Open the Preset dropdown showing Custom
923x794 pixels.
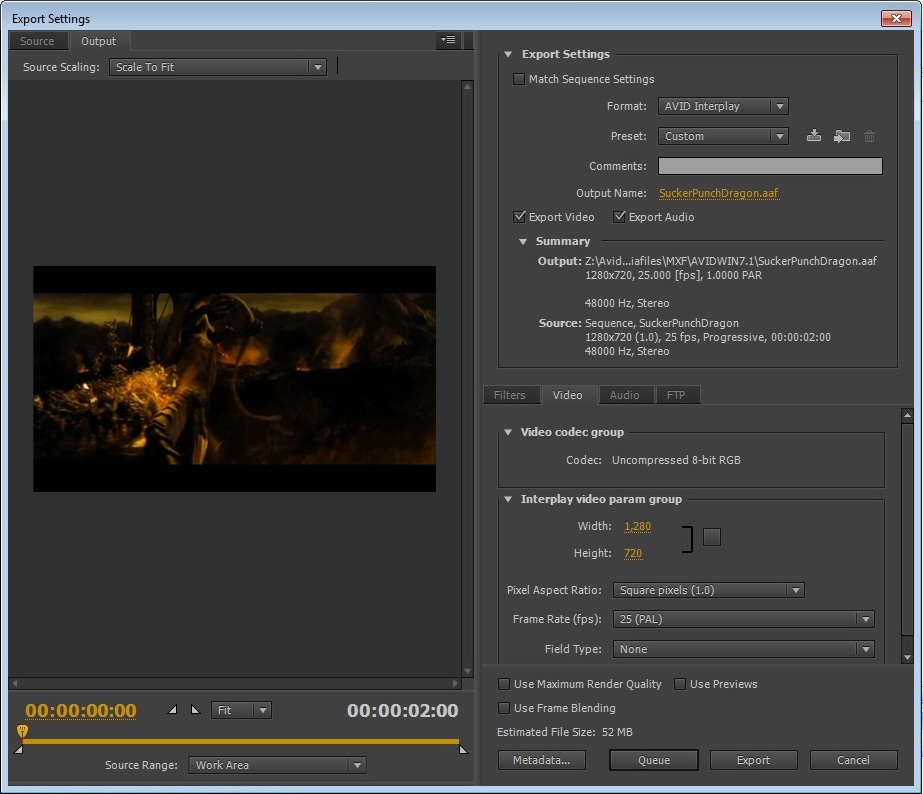[723, 136]
